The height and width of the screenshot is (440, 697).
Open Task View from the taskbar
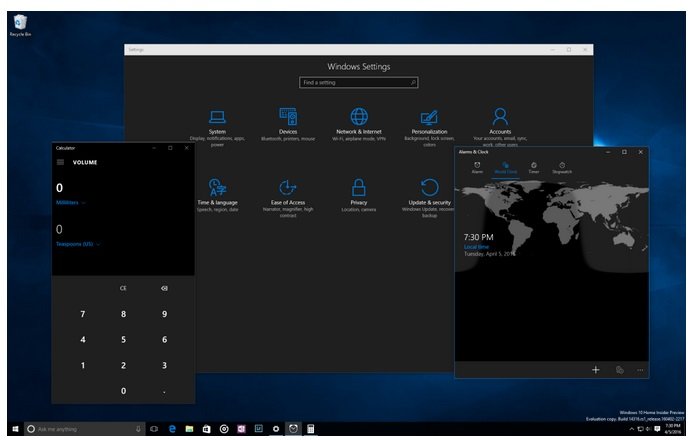(154, 429)
